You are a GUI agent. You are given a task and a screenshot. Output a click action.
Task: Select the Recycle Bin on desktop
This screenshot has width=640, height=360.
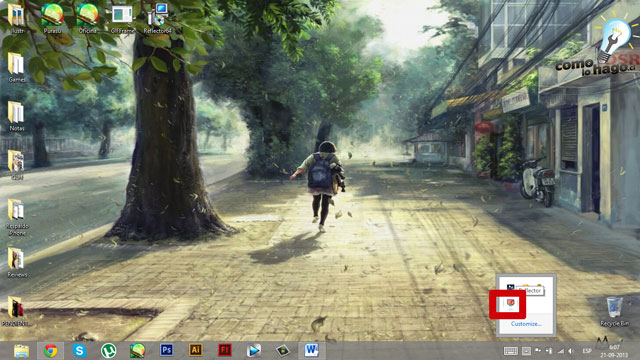pyautogui.click(x=614, y=311)
